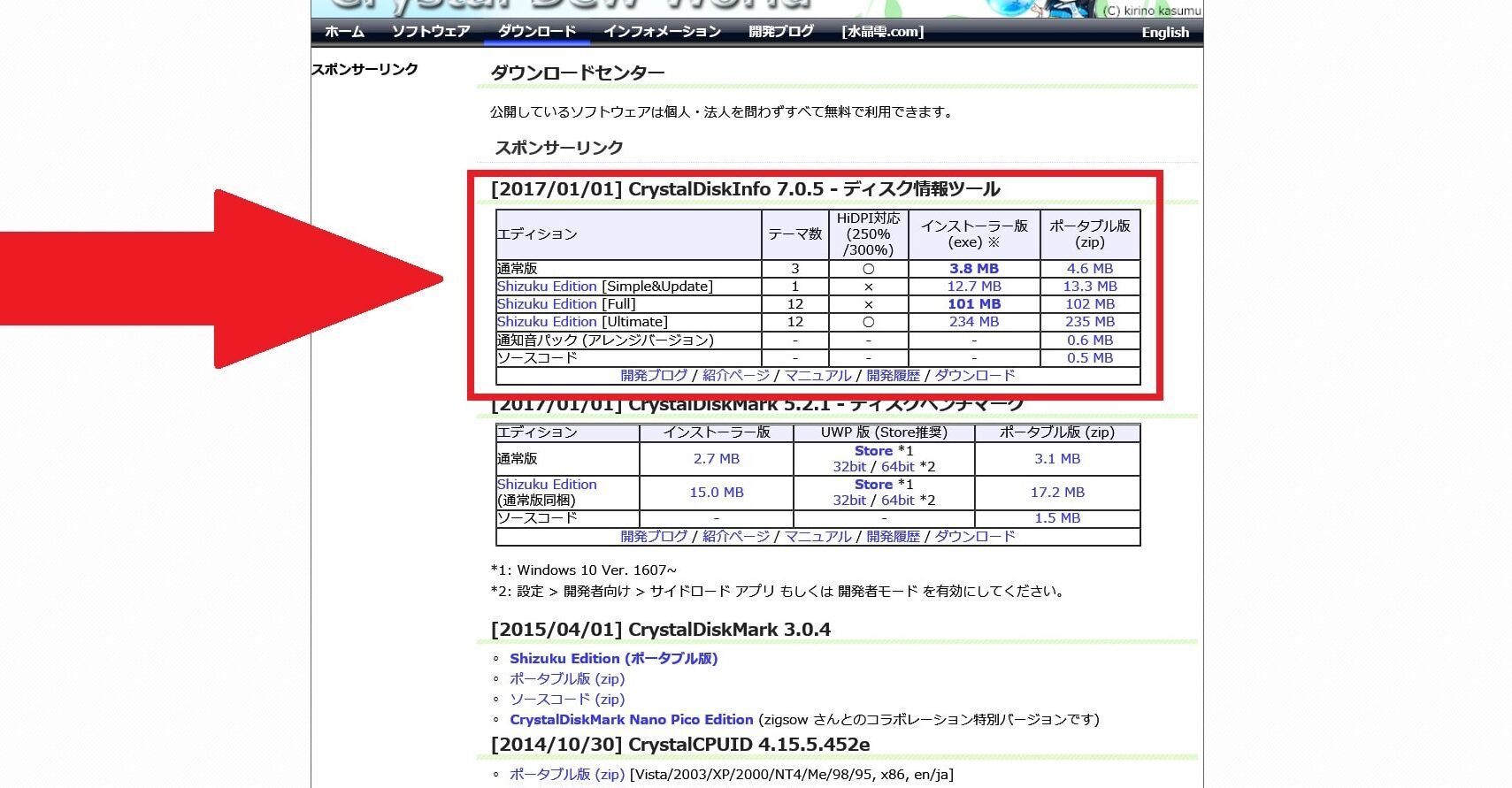Download ポータブル版 (zip) under CrystalCPUID 4.15.5.452e
The width and height of the screenshot is (1512, 788).
pos(567,775)
